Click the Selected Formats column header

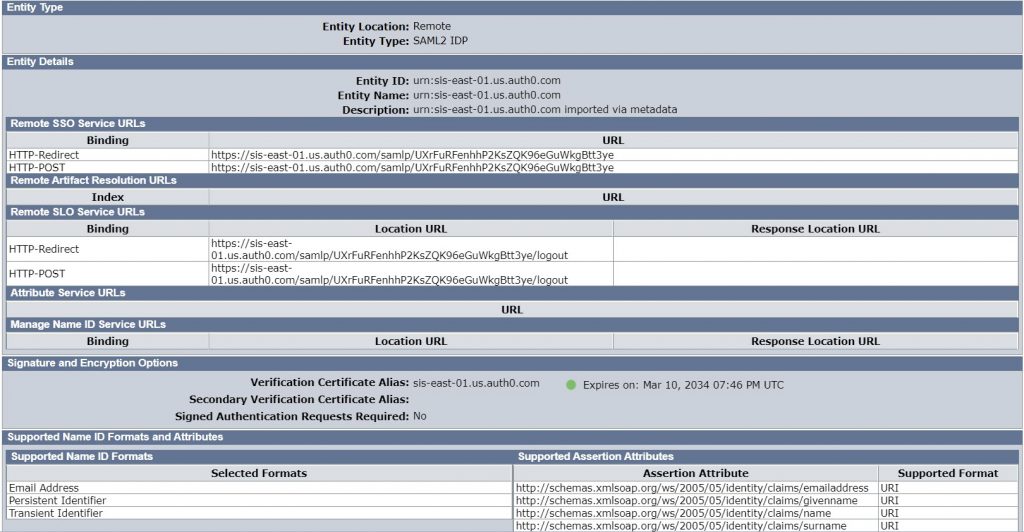click(259, 473)
